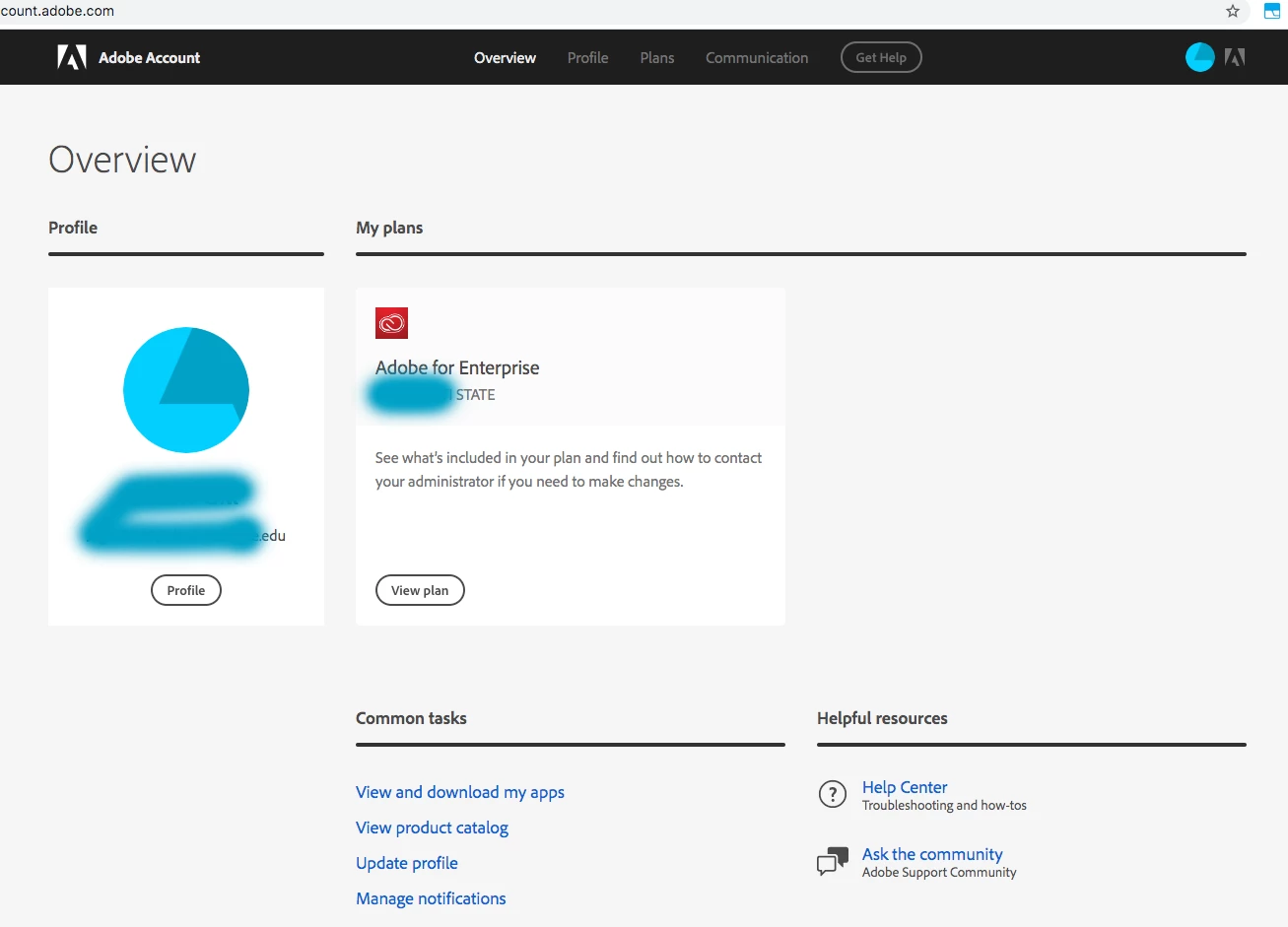Screen dimensions: 1288x927
Task: Click the Get Help button
Action: pyautogui.click(x=881, y=57)
